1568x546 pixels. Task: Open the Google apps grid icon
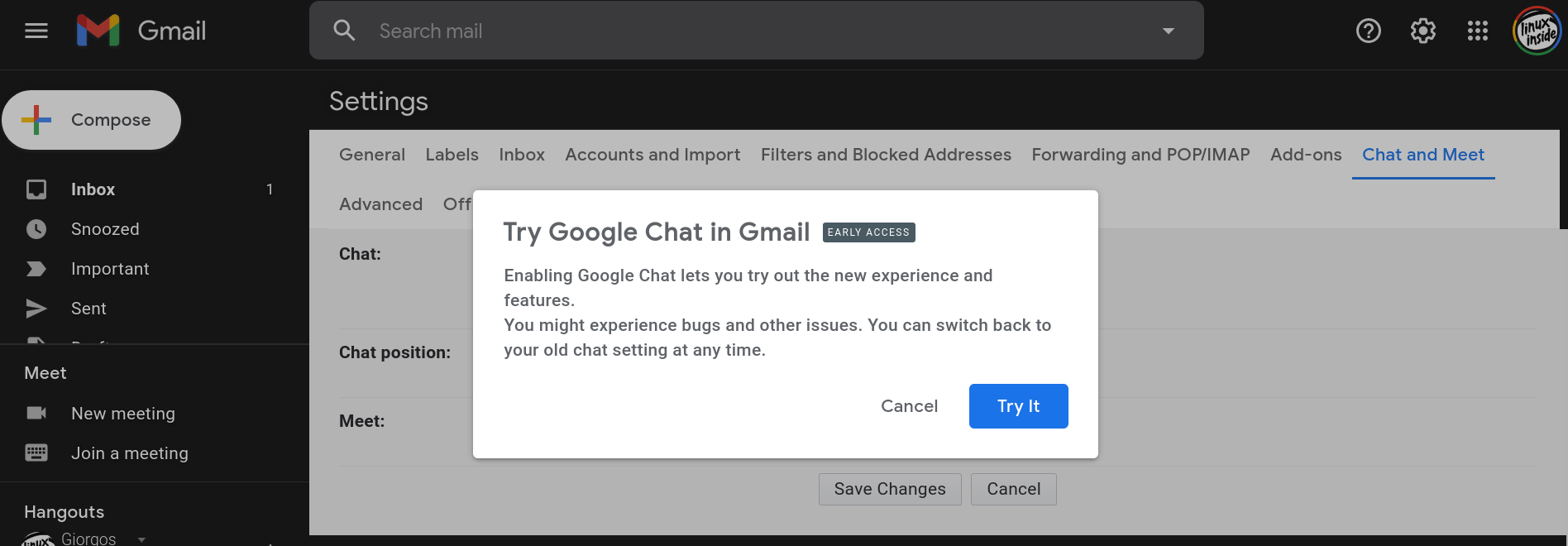(x=1478, y=31)
